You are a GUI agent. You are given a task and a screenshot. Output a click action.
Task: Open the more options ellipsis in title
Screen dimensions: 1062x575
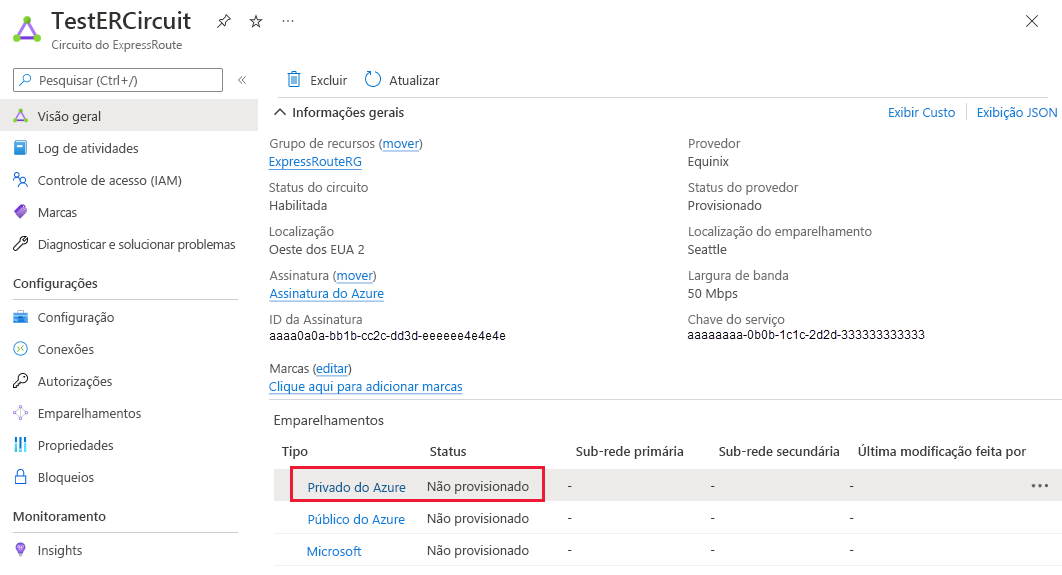tap(288, 21)
